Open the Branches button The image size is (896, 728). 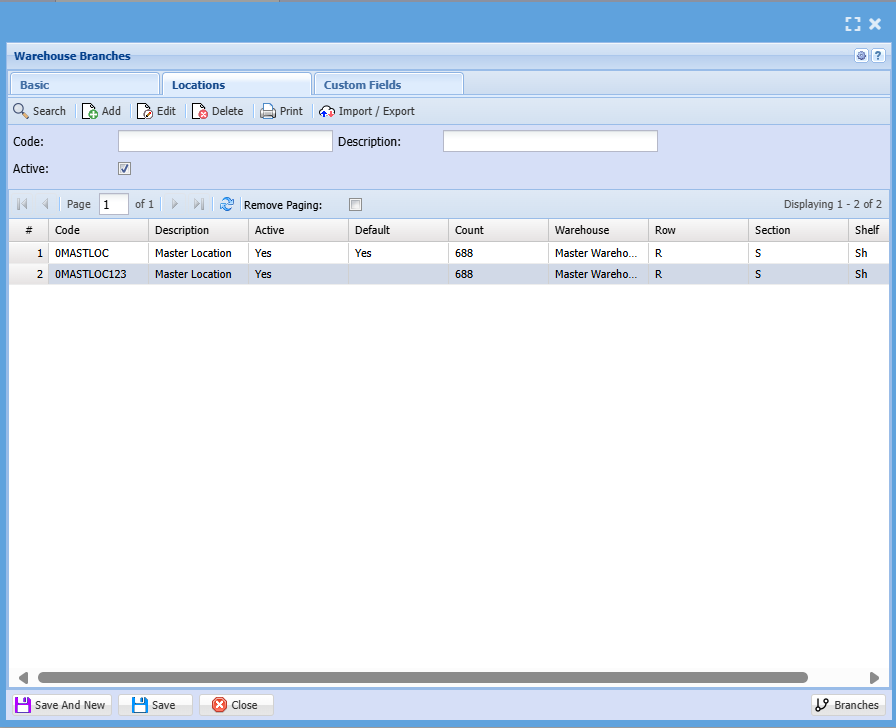(x=847, y=705)
